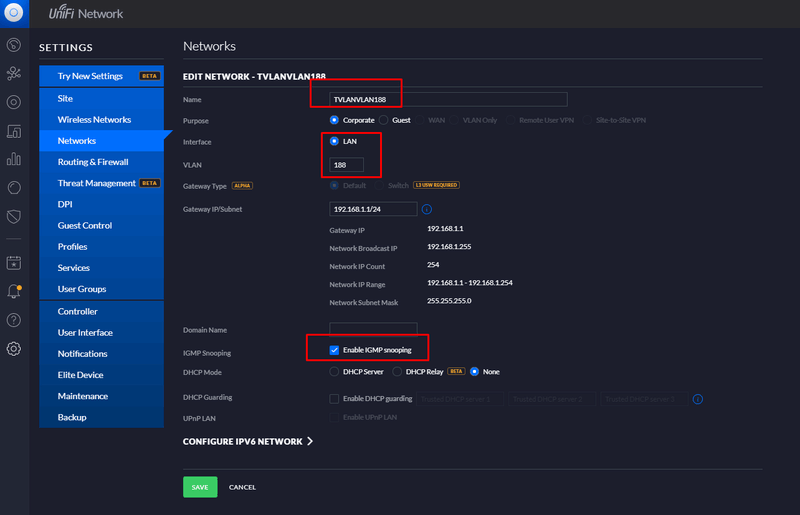The width and height of the screenshot is (800, 515).
Task: Select Corporate purpose
Action: 334,120
